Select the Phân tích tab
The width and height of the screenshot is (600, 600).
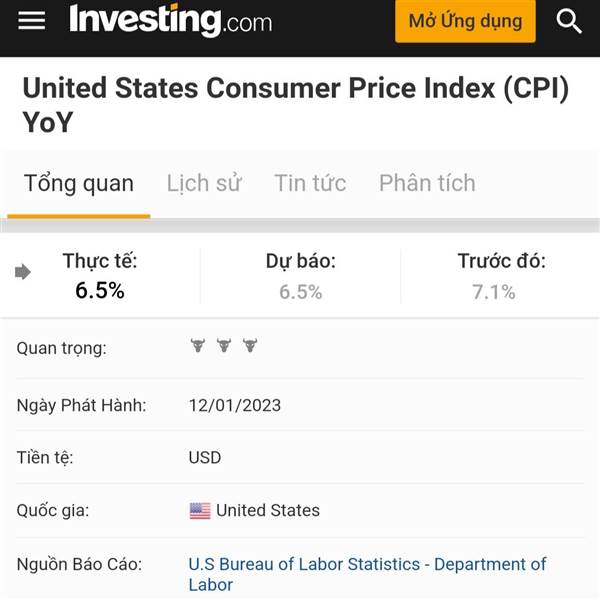point(427,183)
